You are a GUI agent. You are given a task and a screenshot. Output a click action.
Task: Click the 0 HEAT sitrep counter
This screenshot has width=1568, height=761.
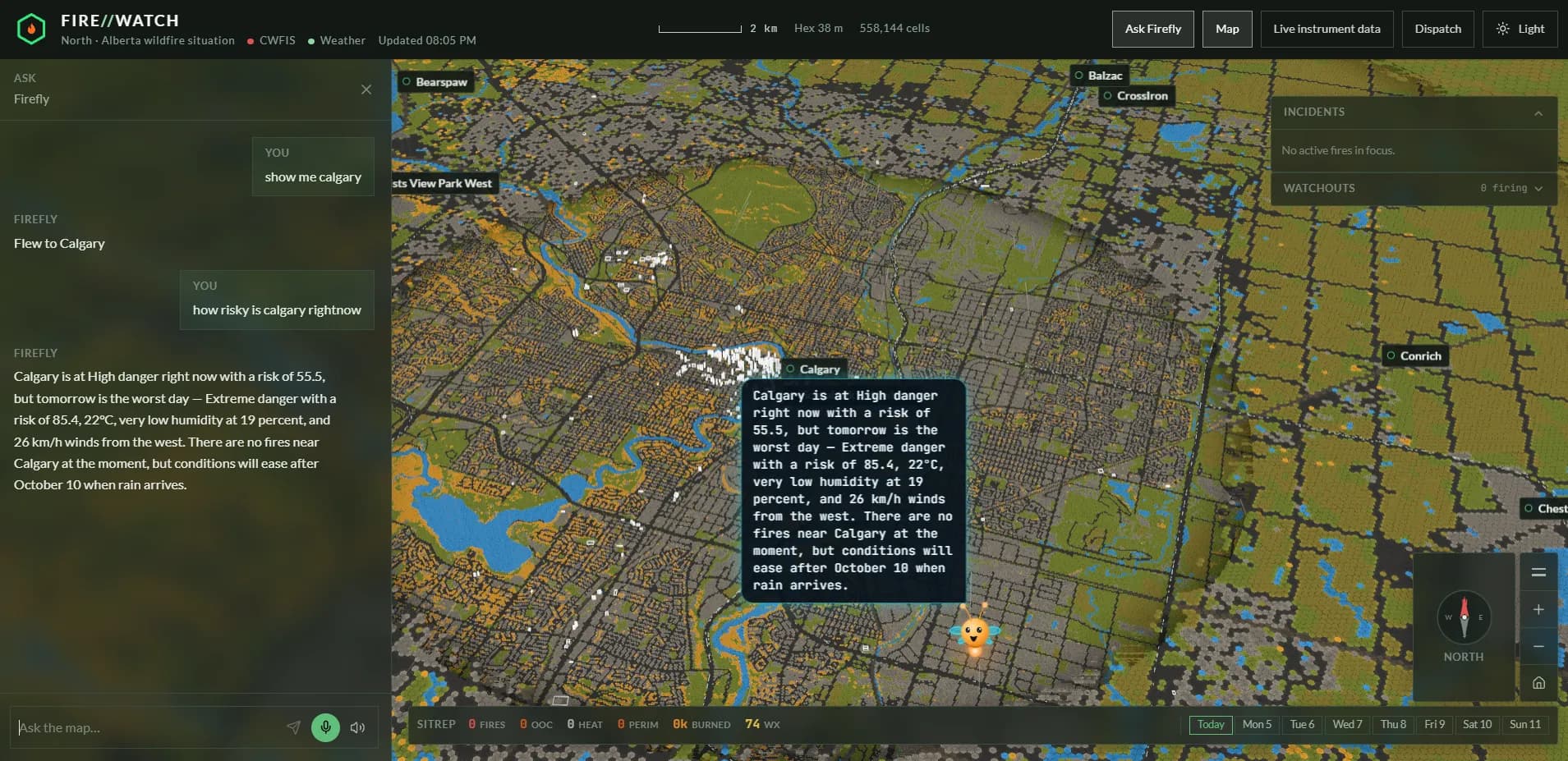(585, 725)
